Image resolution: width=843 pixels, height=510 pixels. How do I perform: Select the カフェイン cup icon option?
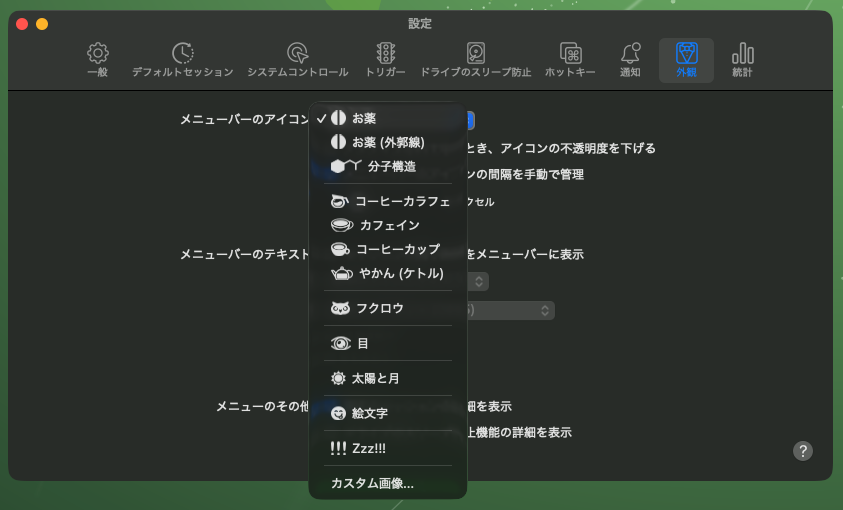(x=388, y=225)
